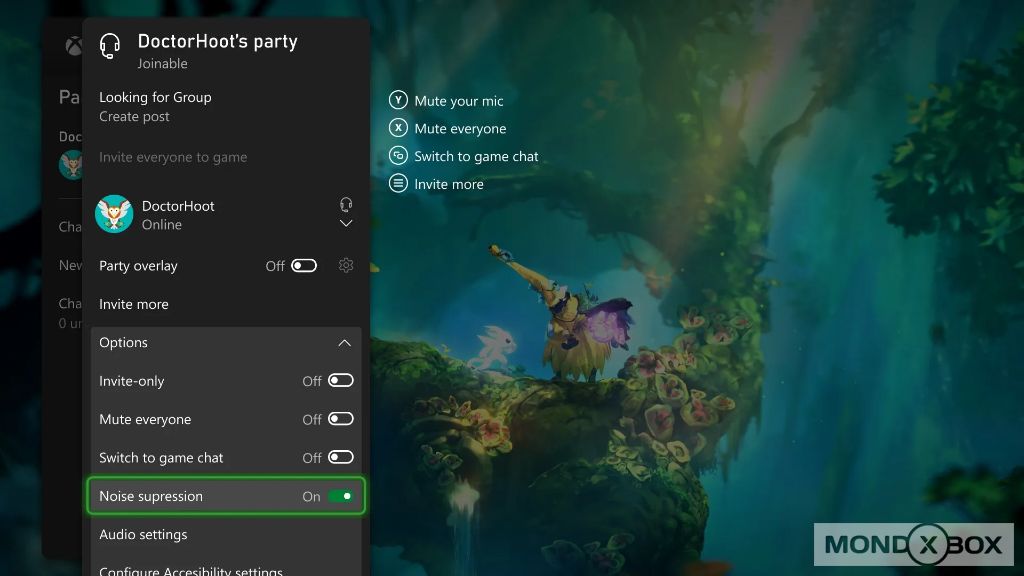Select Invite more in the party panel
1024x576 pixels.
point(134,304)
